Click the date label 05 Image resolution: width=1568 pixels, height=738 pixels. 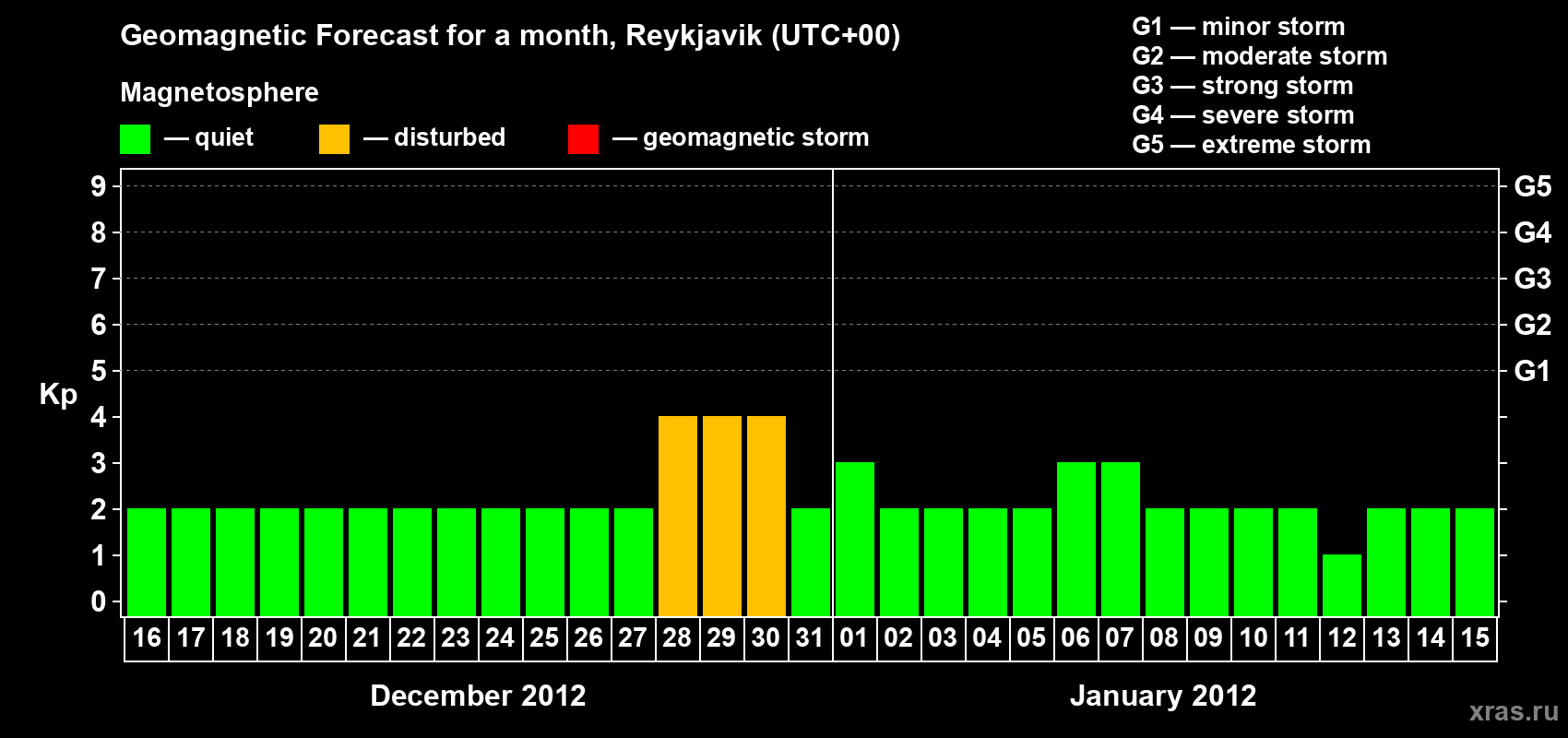coord(1031,638)
